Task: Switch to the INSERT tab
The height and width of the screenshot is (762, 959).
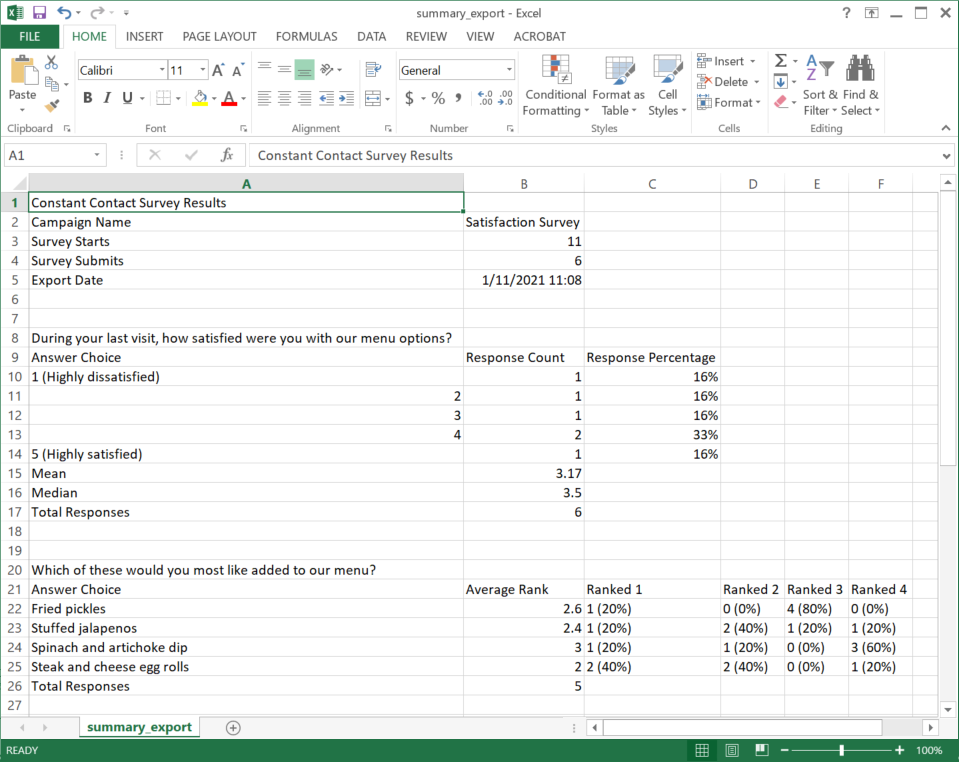Action: 144,37
